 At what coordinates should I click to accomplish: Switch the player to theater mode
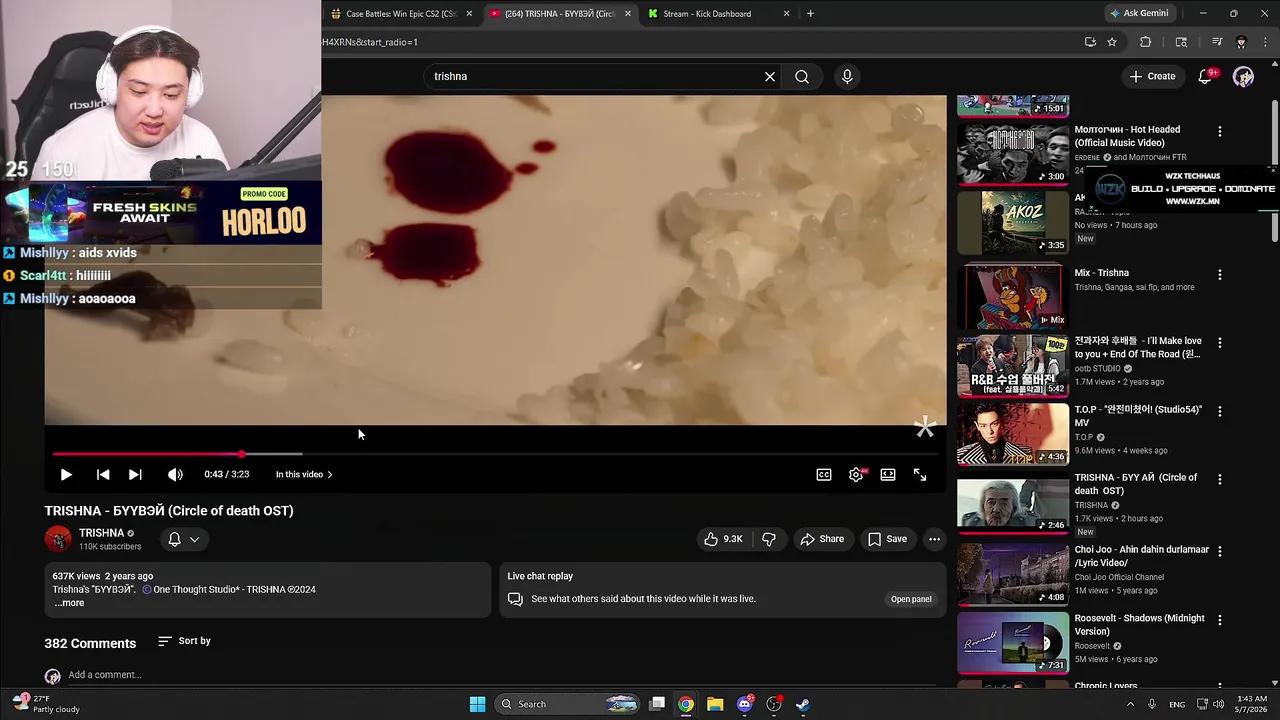click(x=888, y=475)
